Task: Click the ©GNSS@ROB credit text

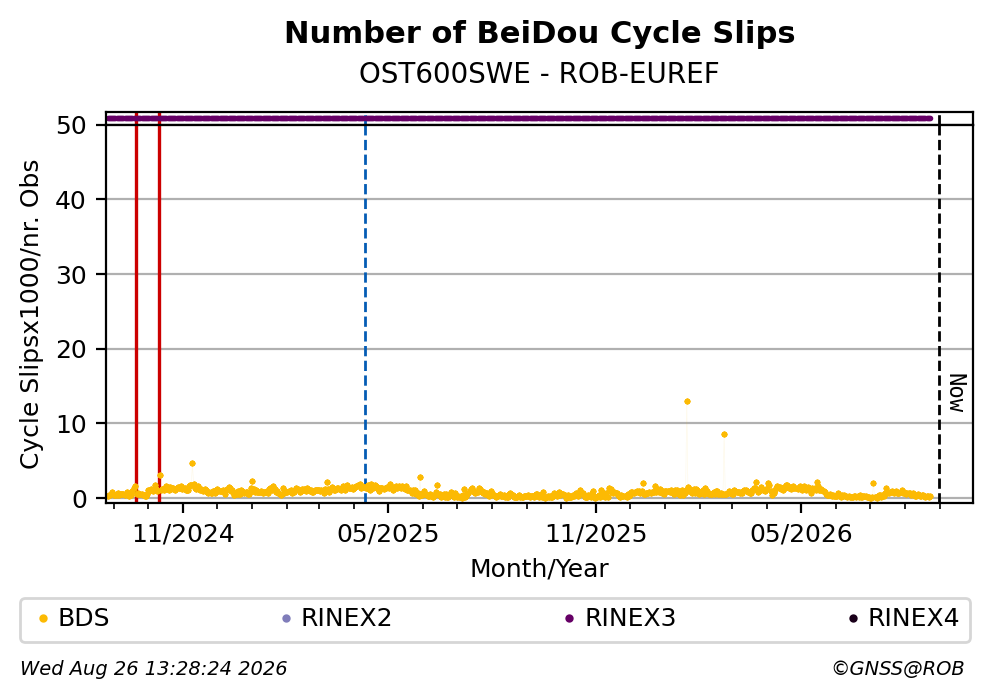Action: (898, 669)
